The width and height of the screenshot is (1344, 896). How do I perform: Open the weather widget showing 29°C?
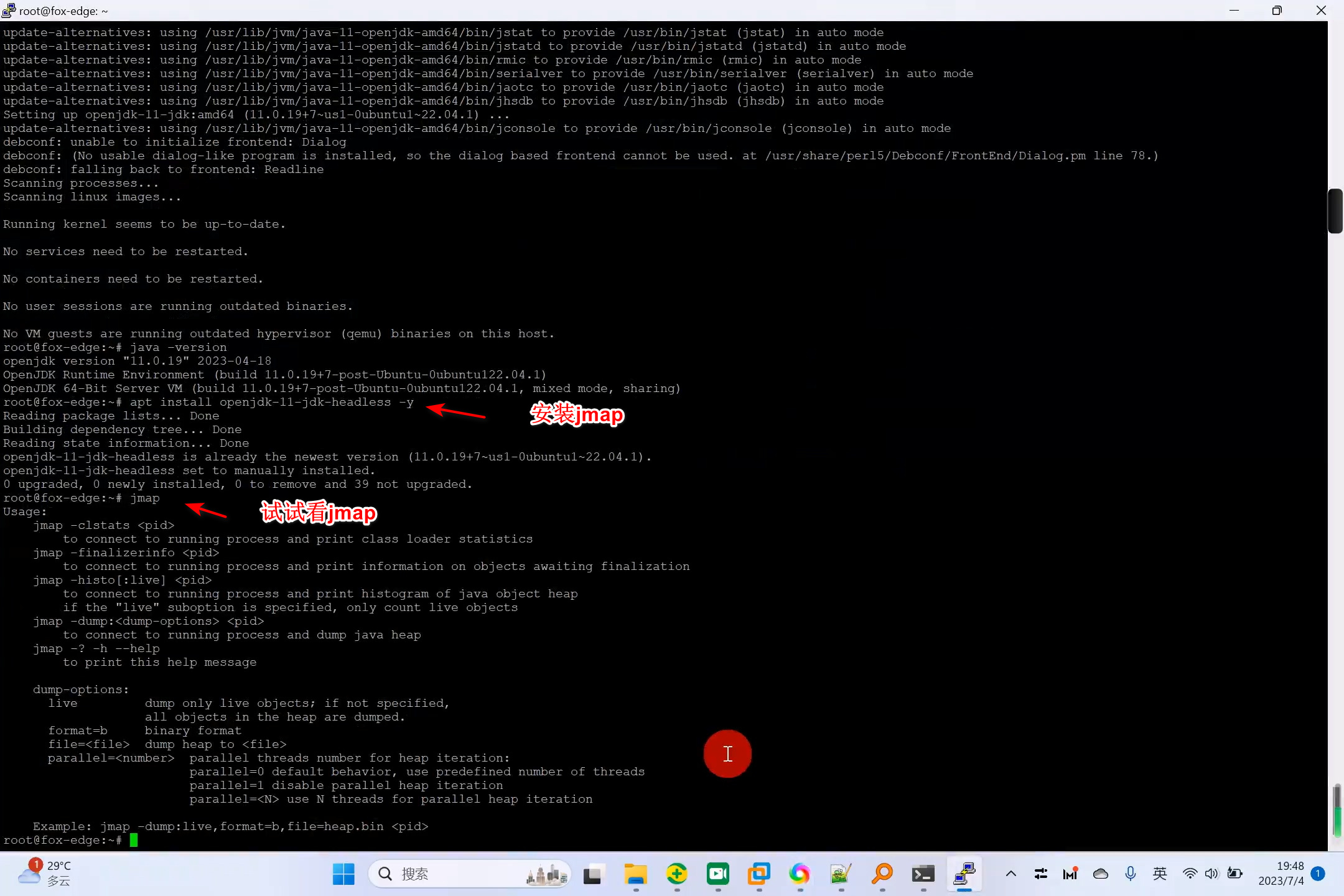point(45,873)
